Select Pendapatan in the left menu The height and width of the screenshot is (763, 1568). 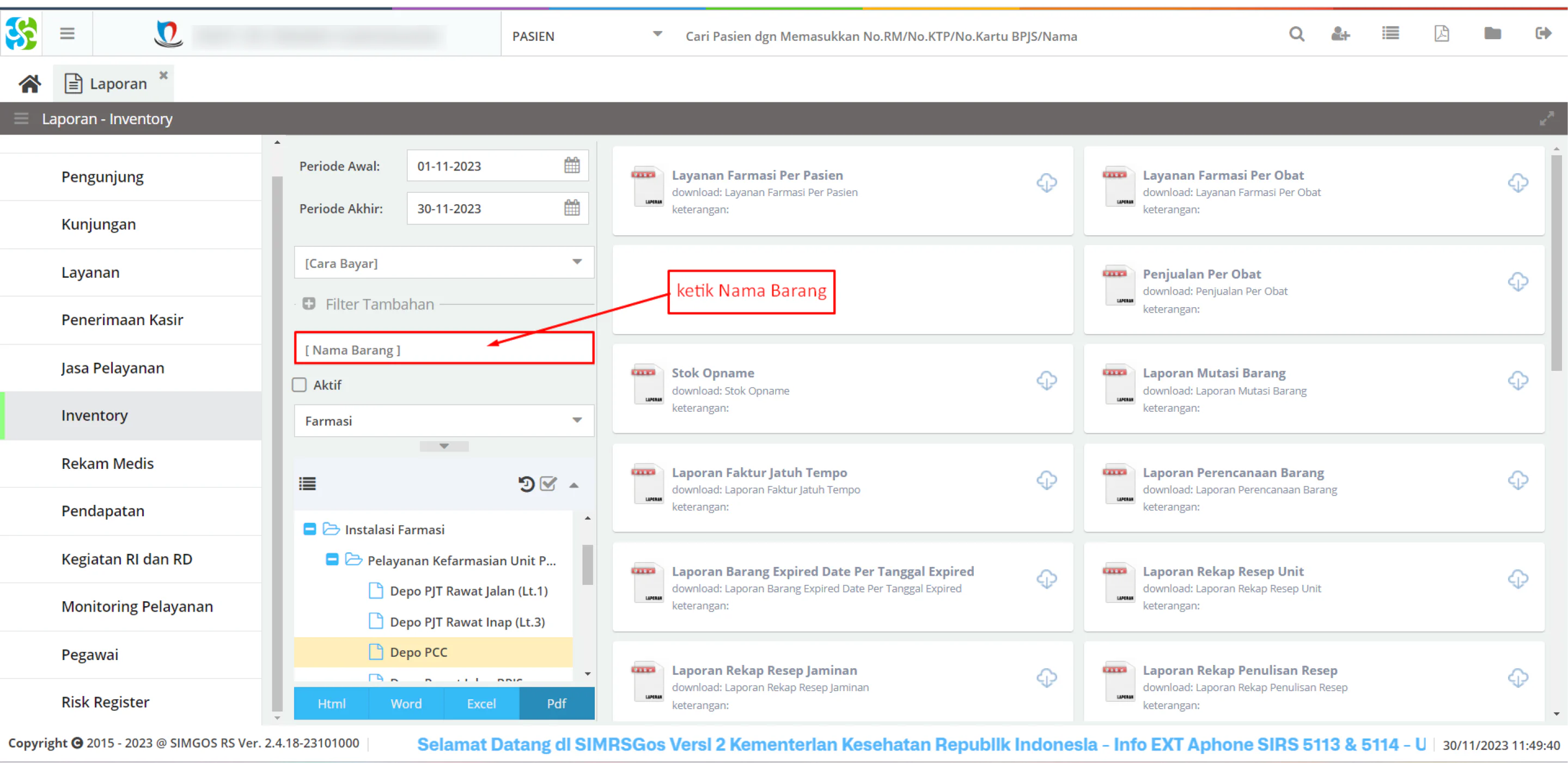click(103, 510)
